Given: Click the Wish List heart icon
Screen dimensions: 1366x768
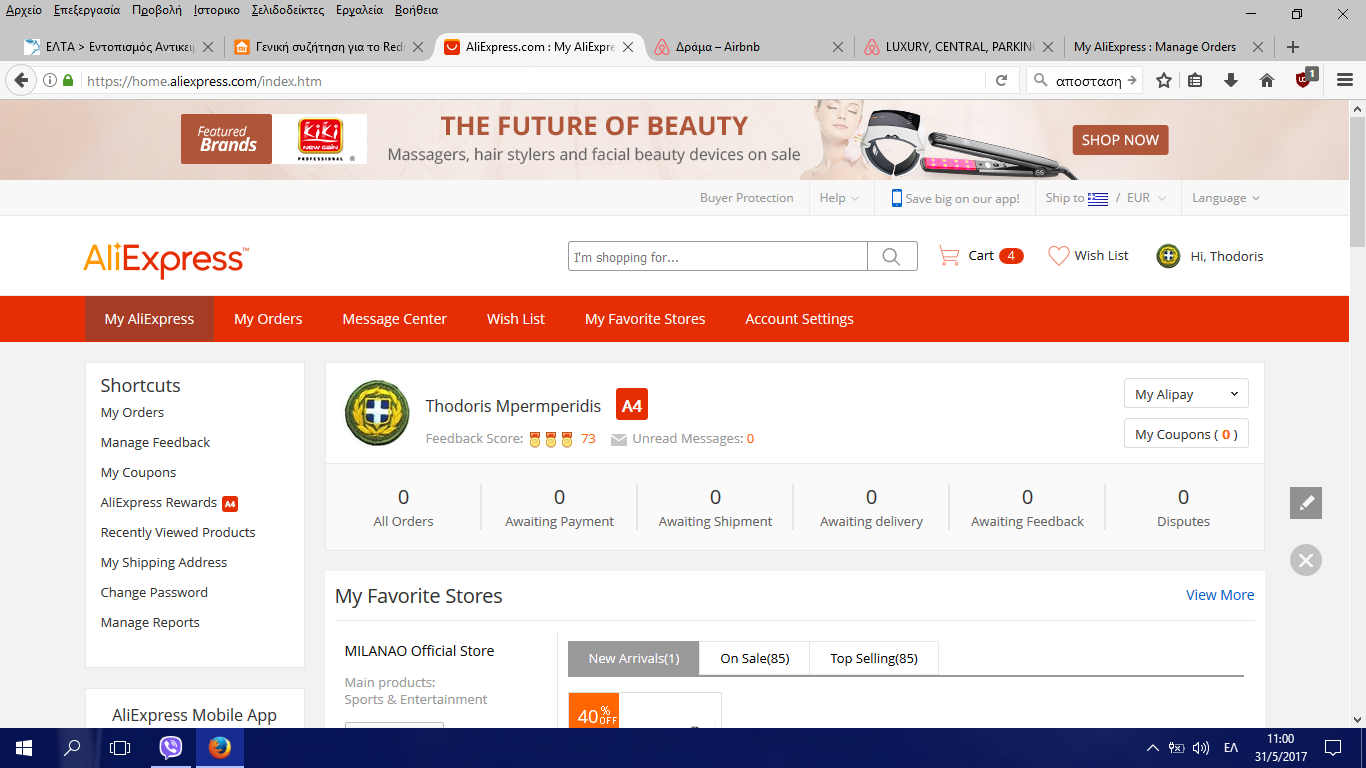Looking at the screenshot, I should pos(1058,256).
